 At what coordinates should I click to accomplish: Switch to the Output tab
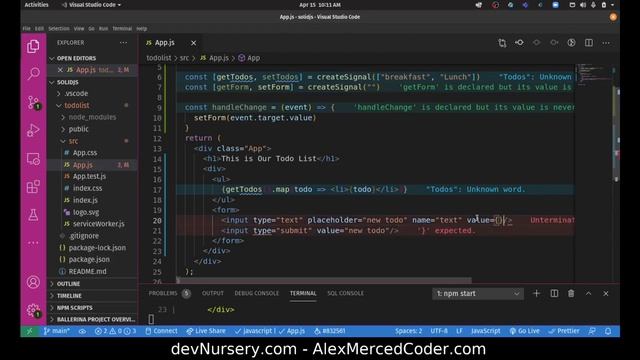coord(213,293)
